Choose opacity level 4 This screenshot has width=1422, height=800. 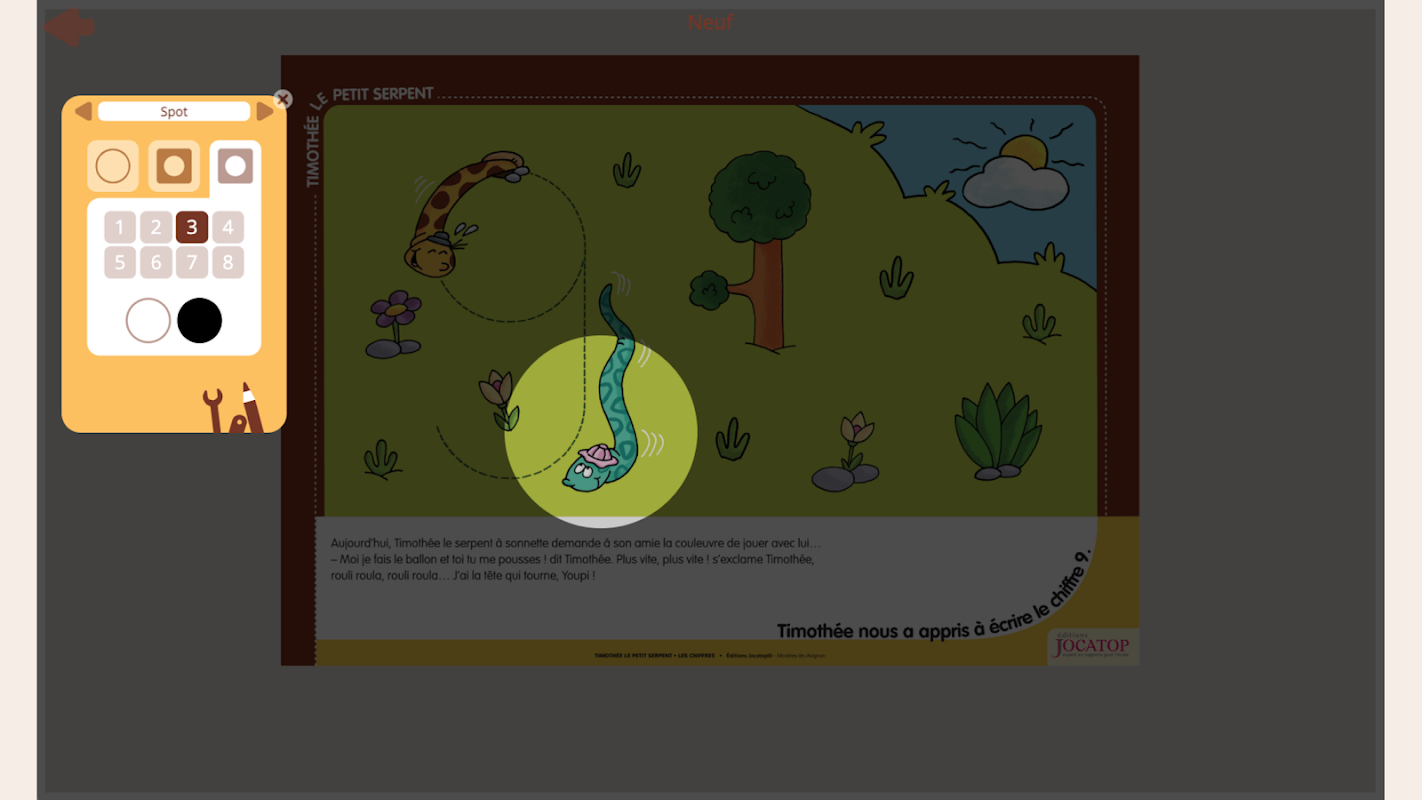click(228, 227)
